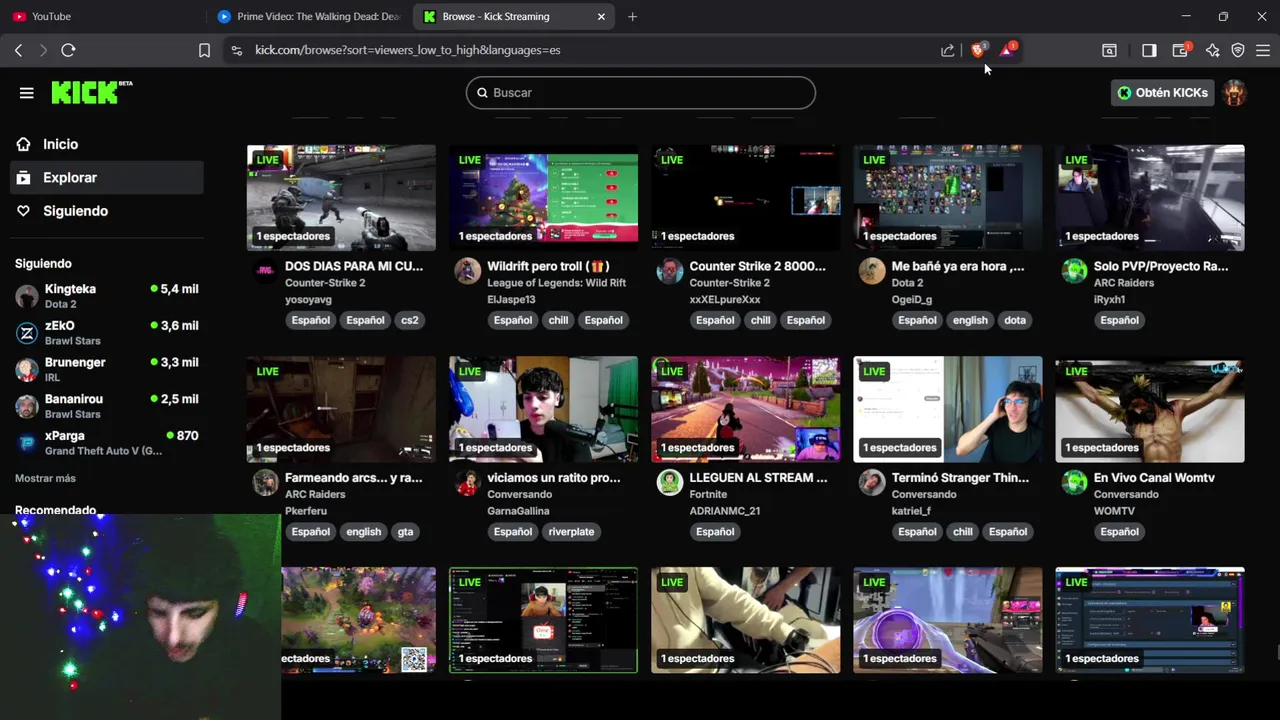Click GarnaGallina channel avatar
Viewport: 1280px width, 720px height.
click(467, 482)
